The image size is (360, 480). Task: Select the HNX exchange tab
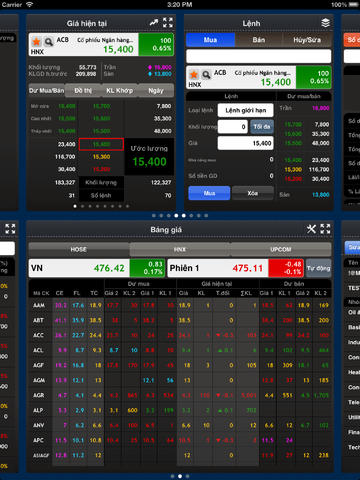tap(180, 249)
